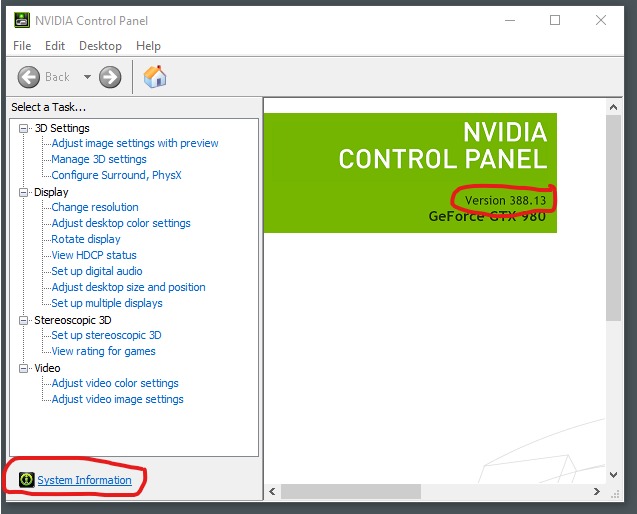This screenshot has width=637, height=514.
Task: Open the Desktop menu
Action: pyautogui.click(x=100, y=46)
